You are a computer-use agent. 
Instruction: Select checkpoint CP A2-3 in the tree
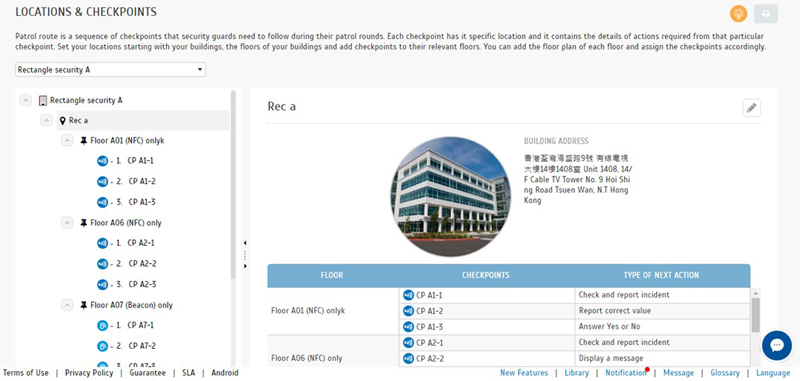pos(142,285)
